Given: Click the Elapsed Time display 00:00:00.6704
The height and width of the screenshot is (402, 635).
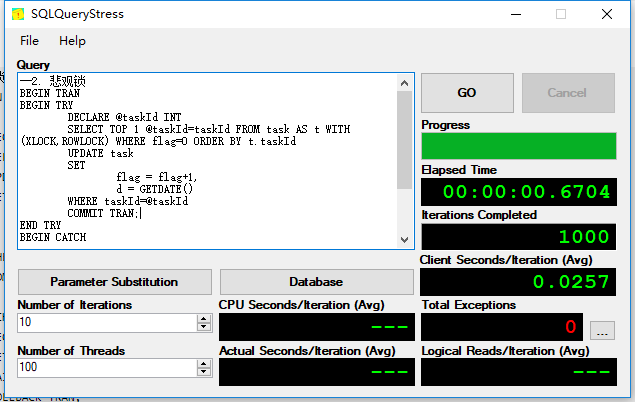Looking at the screenshot, I should click(x=519, y=192).
